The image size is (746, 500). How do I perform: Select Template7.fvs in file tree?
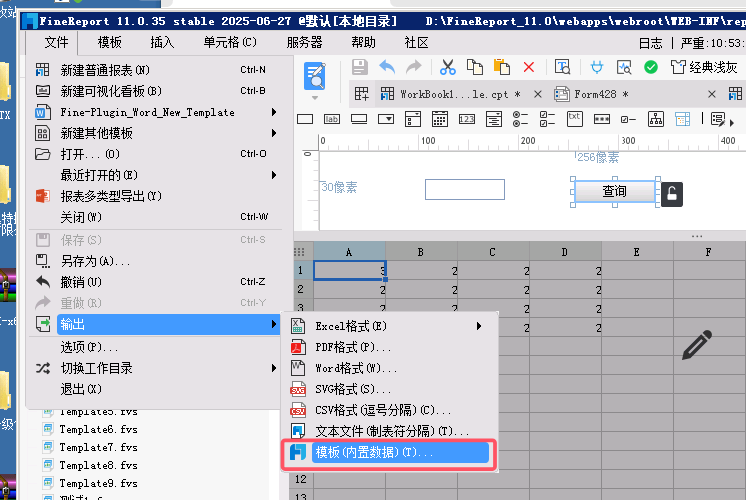98,447
